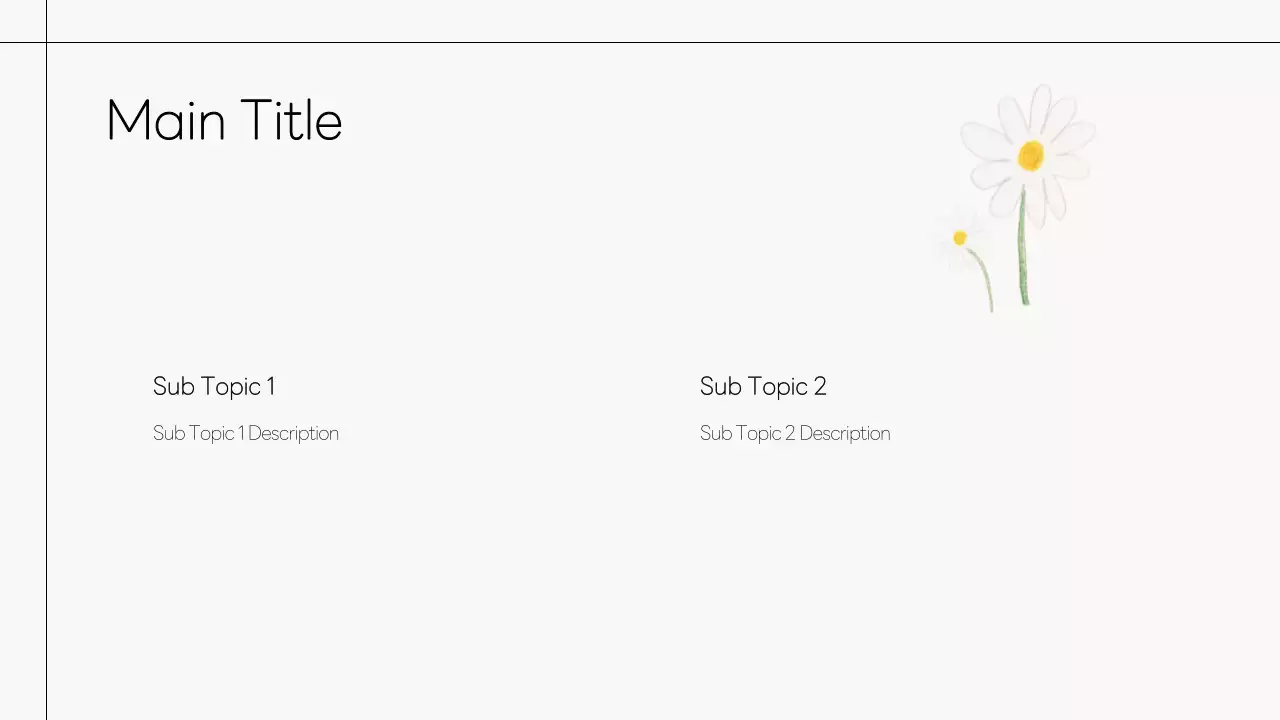Click the numeral "1" in Sub Topic 1 heading
Screen dimensions: 1280x720
(x=270, y=387)
